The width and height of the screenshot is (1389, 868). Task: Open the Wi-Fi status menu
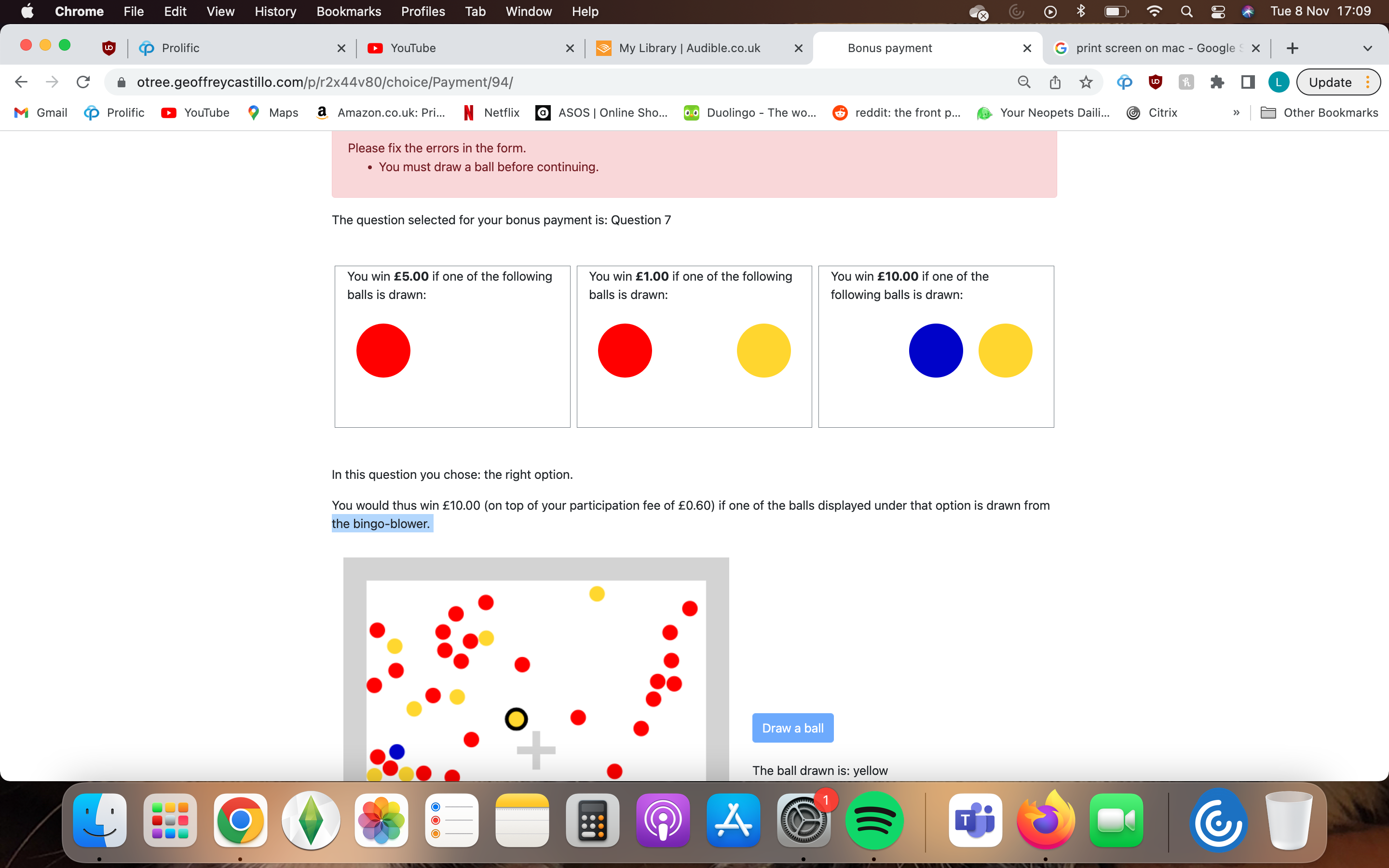(1154, 12)
